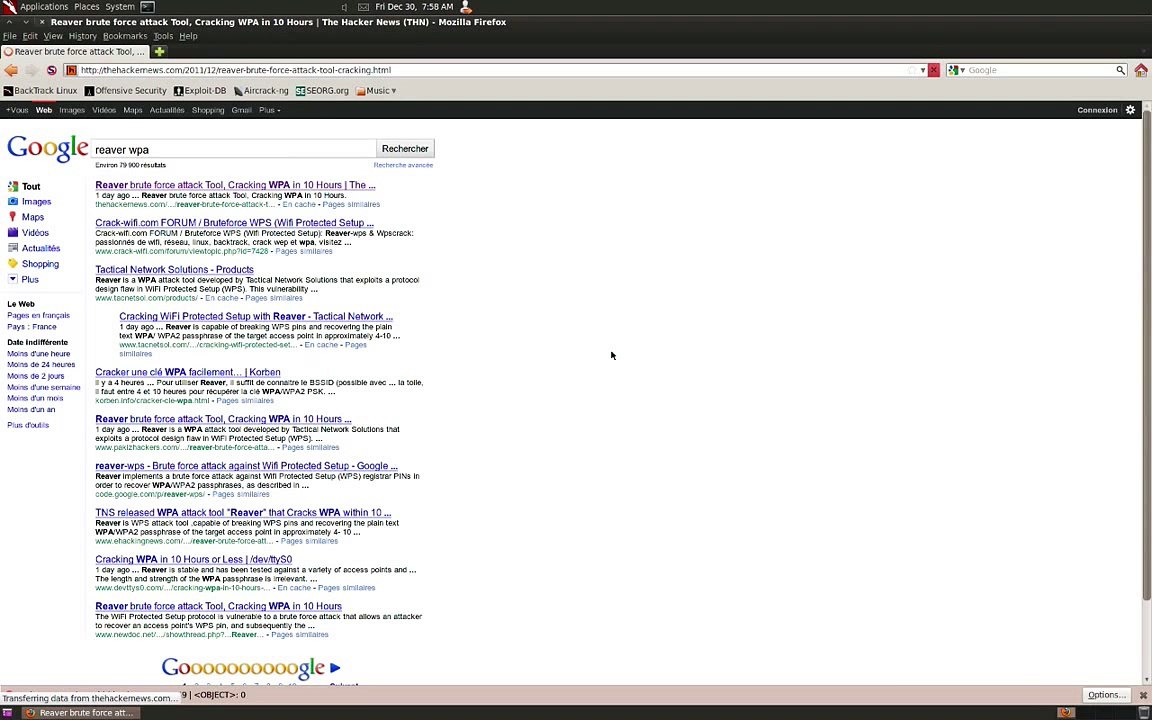Filter results to Moins d'une semaine
Viewport: 1152px width, 720px height.
click(44, 387)
